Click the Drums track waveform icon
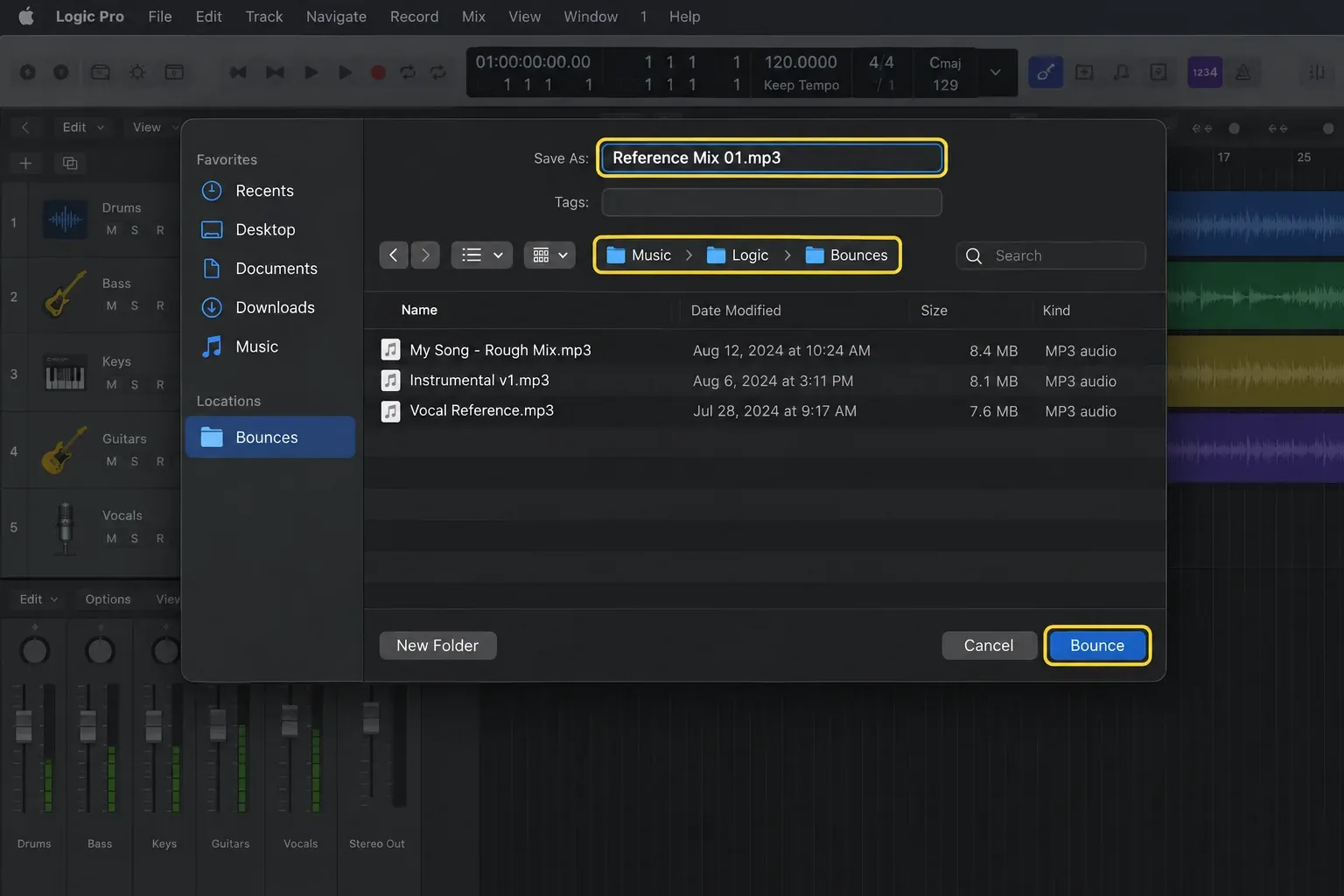Image resolution: width=1344 pixels, height=896 pixels. (65, 220)
